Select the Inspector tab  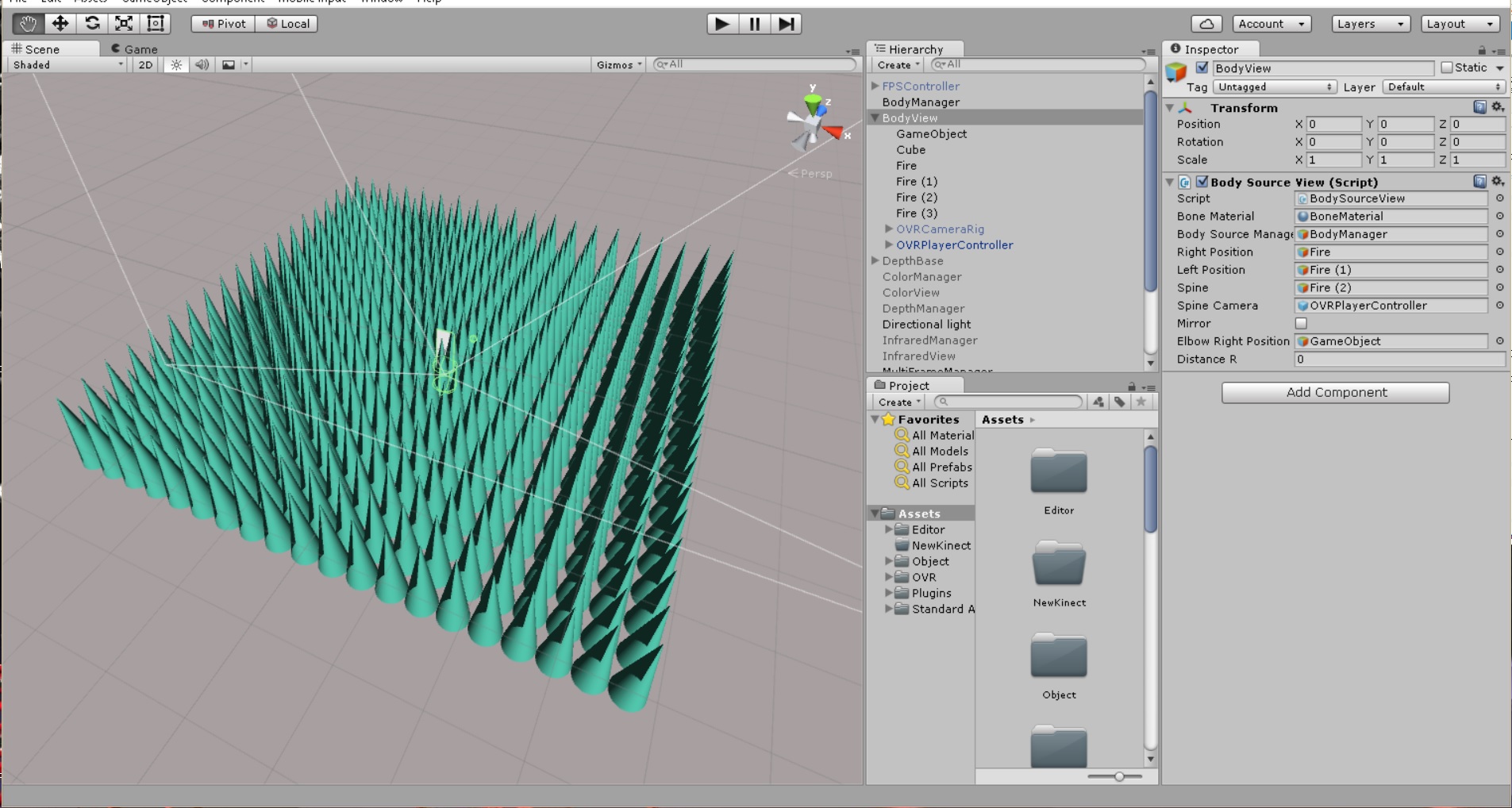[1205, 48]
